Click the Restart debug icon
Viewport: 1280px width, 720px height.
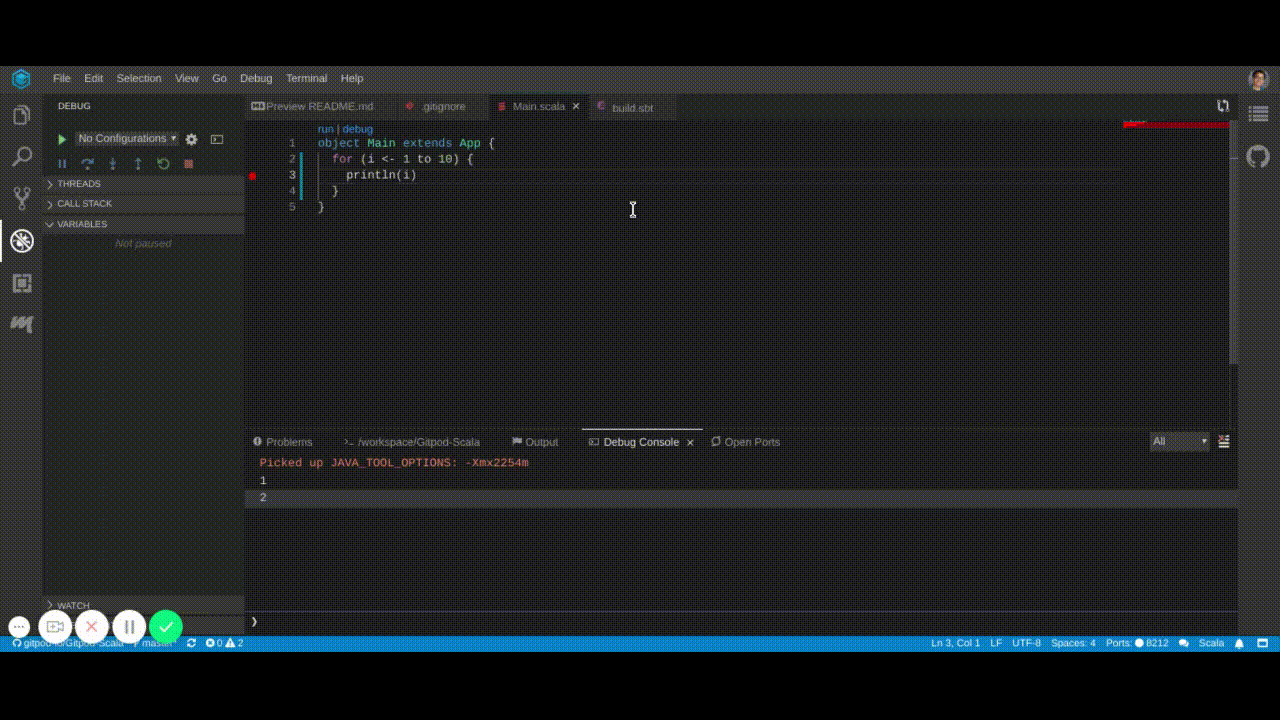tap(163, 163)
